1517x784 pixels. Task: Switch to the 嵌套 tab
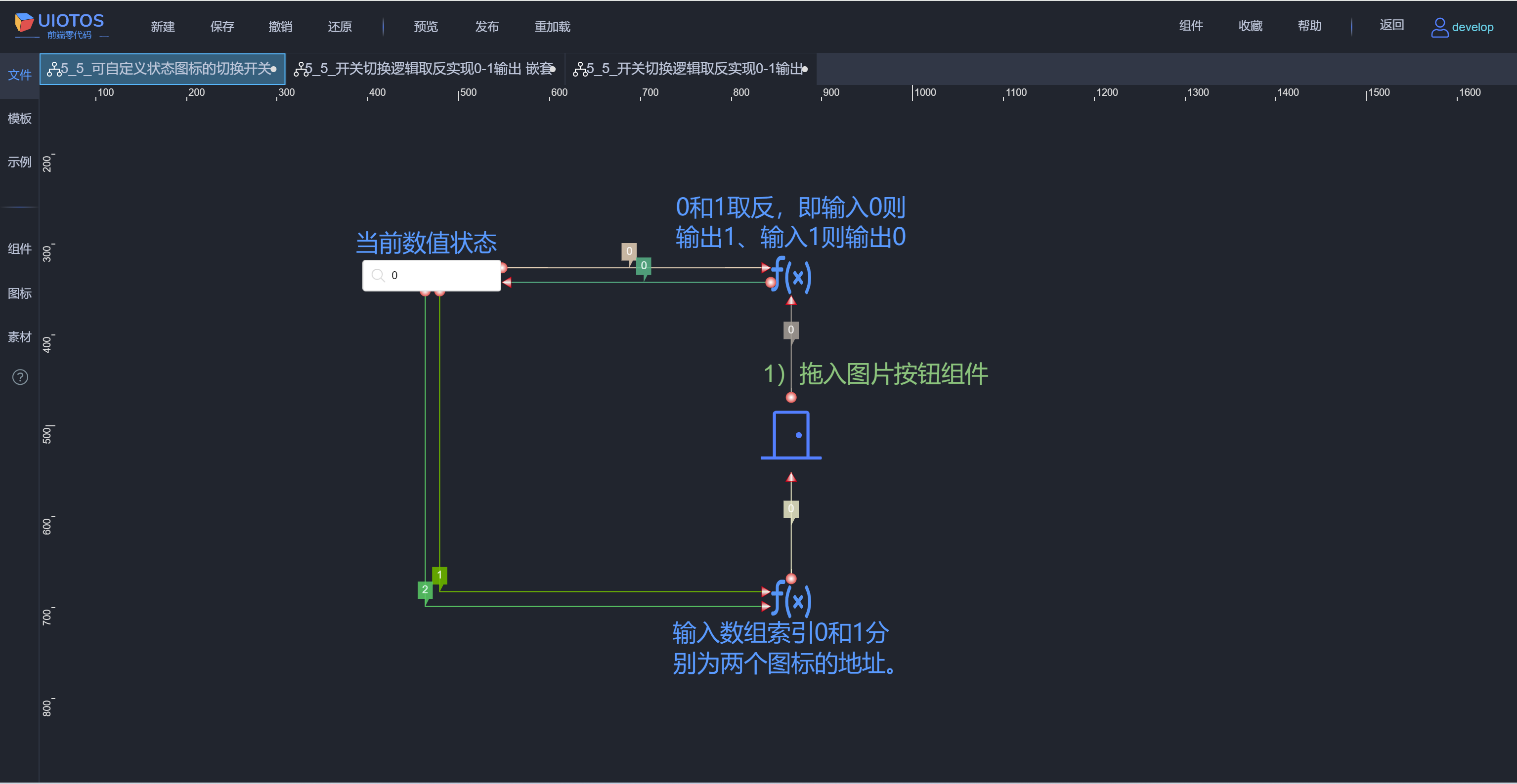(x=424, y=69)
